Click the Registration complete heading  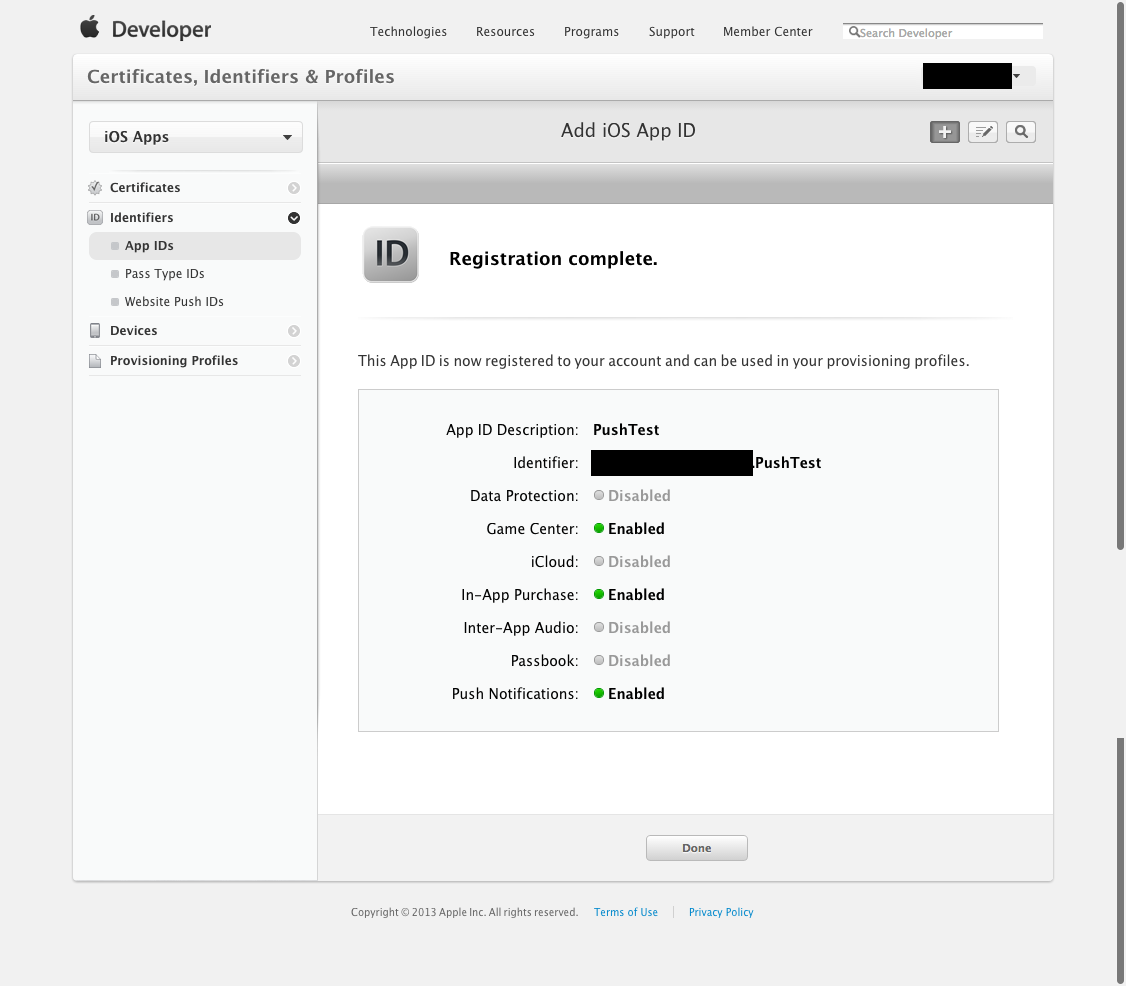click(x=553, y=259)
